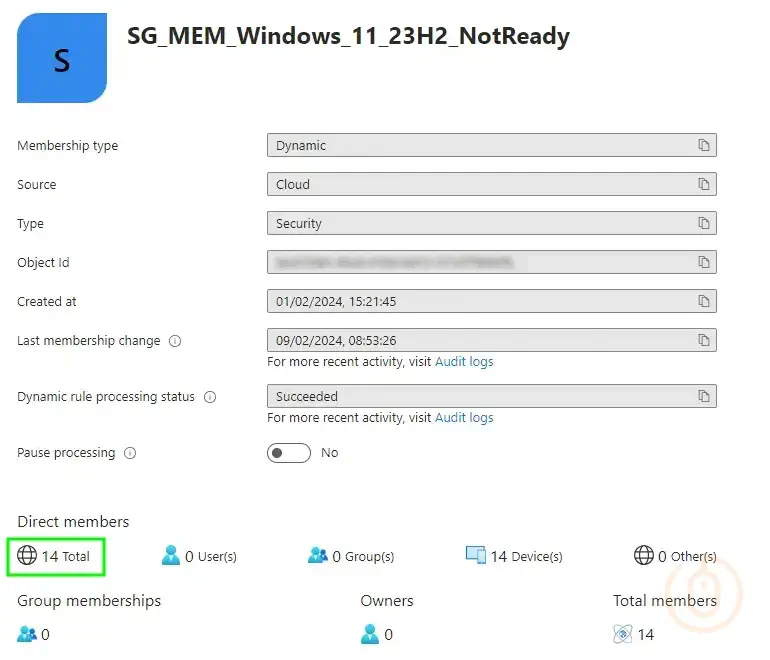The height and width of the screenshot is (660, 770).
Task: Open Total members count of 14
Action: tap(635, 634)
